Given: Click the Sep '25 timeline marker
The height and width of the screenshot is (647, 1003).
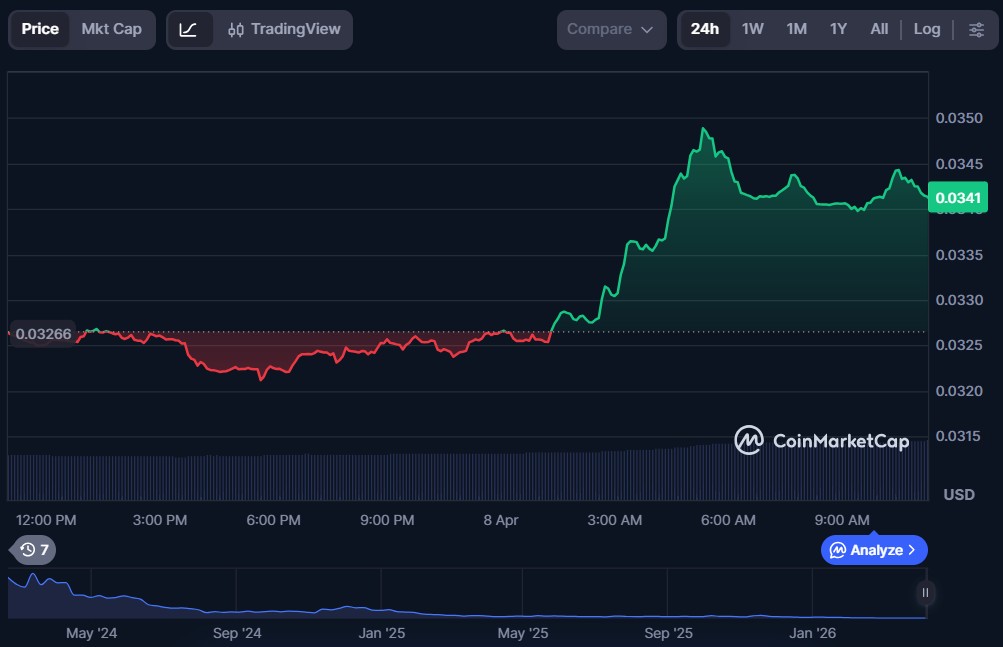Looking at the screenshot, I should click(668, 633).
